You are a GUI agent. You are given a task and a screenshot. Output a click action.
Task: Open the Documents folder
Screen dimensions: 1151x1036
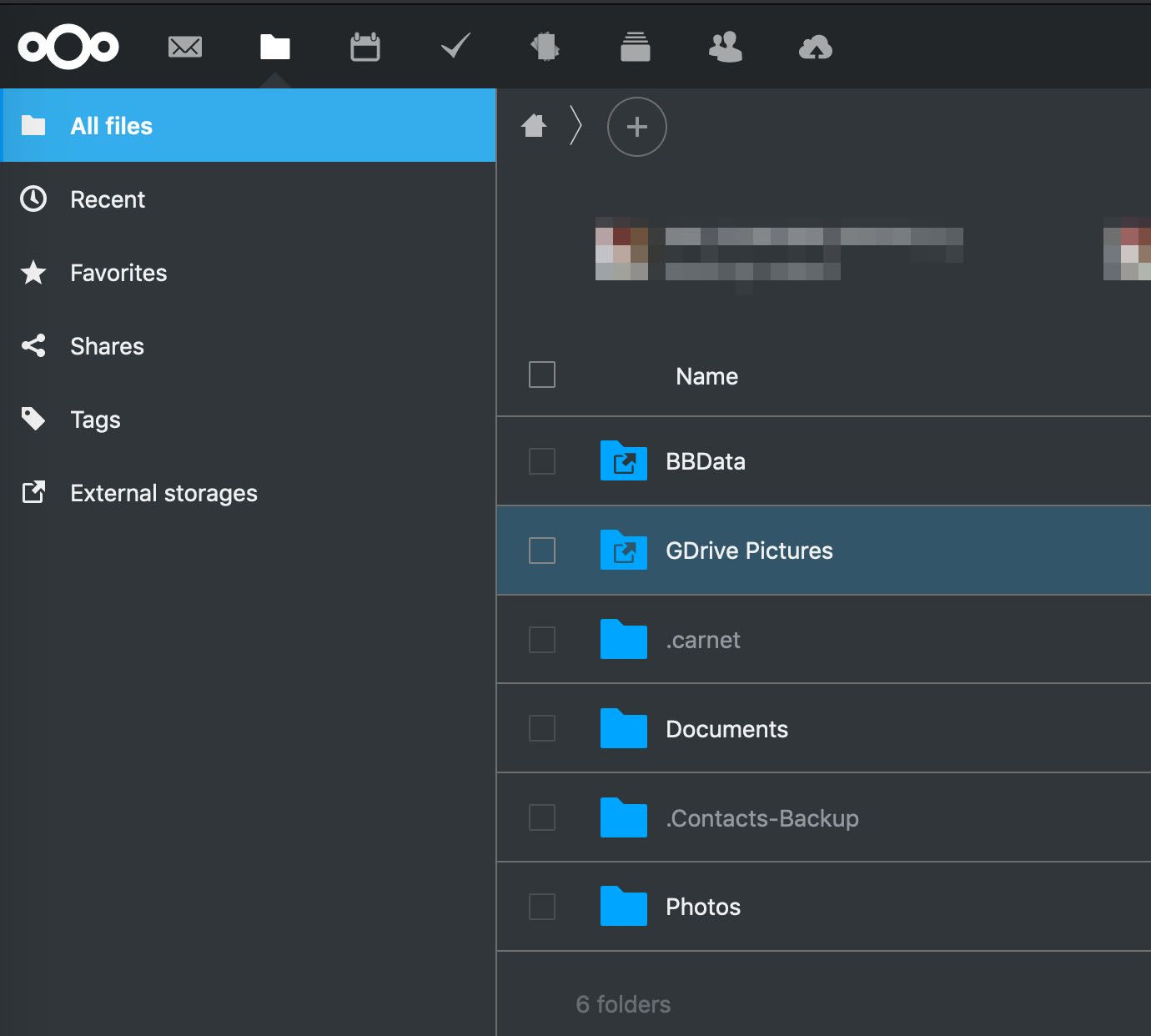pos(726,728)
